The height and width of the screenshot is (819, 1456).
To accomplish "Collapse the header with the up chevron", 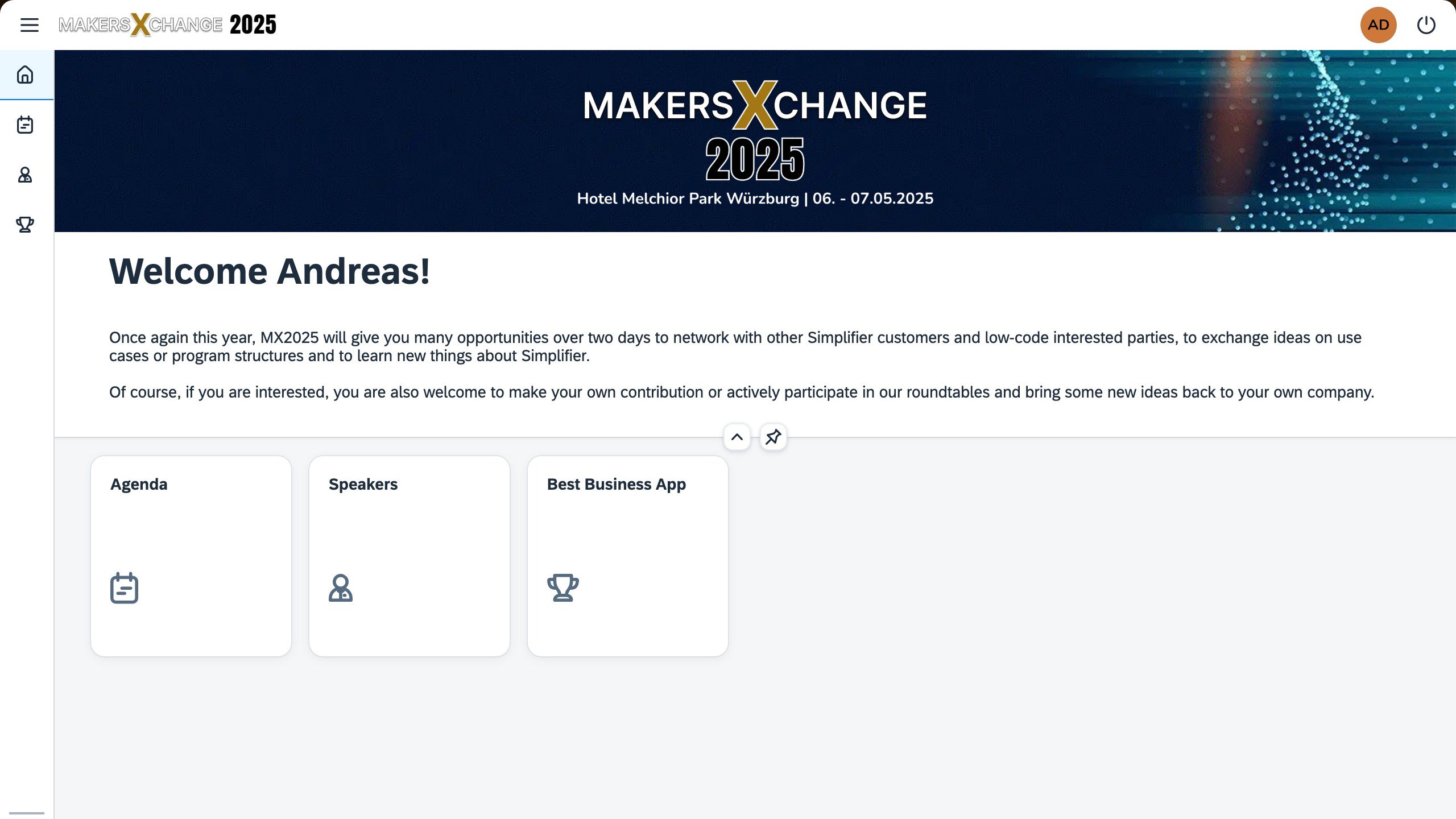I will point(737,437).
